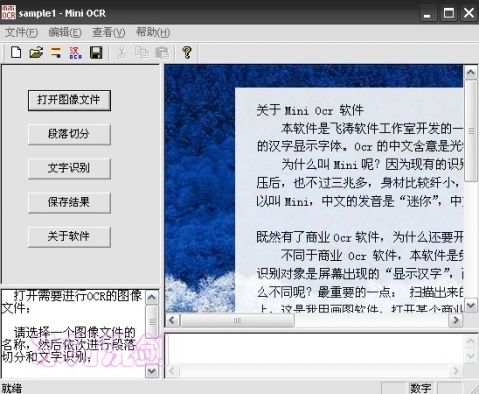The width and height of the screenshot is (479, 394).
Task: Click the result area up scroll arrow
Action: (x=470, y=341)
